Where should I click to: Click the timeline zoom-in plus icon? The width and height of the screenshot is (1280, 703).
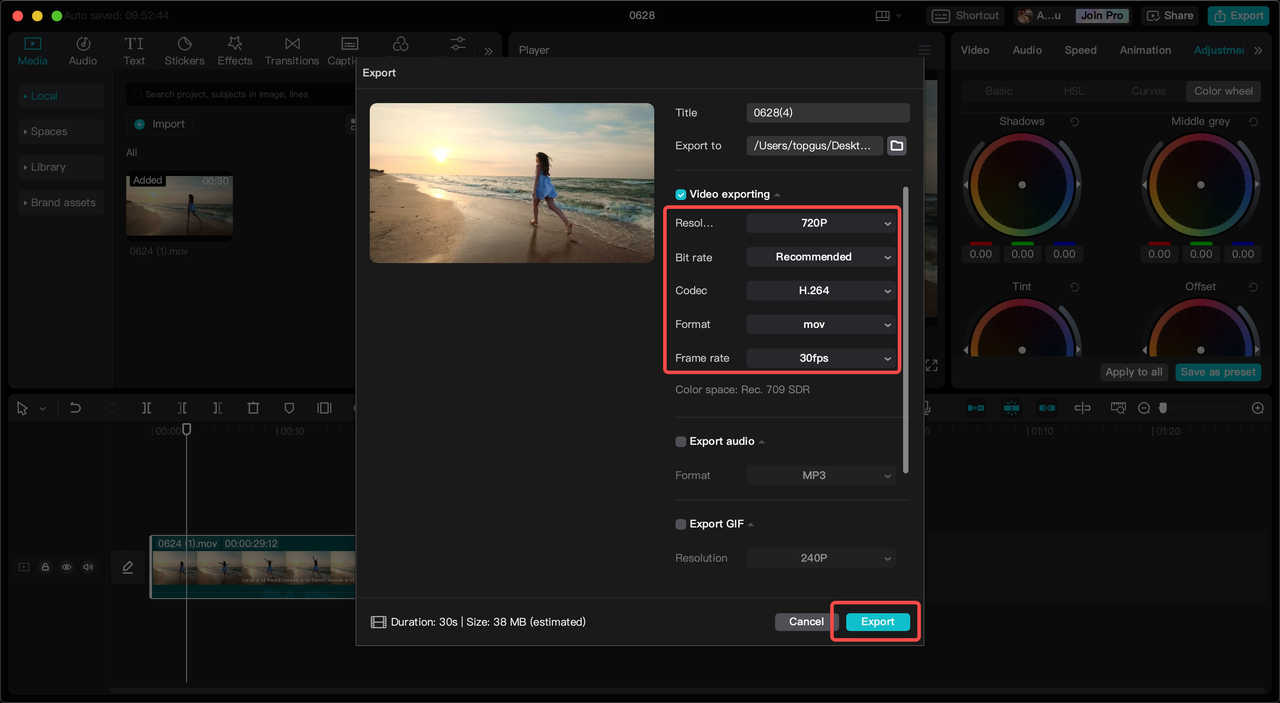[x=1258, y=408]
